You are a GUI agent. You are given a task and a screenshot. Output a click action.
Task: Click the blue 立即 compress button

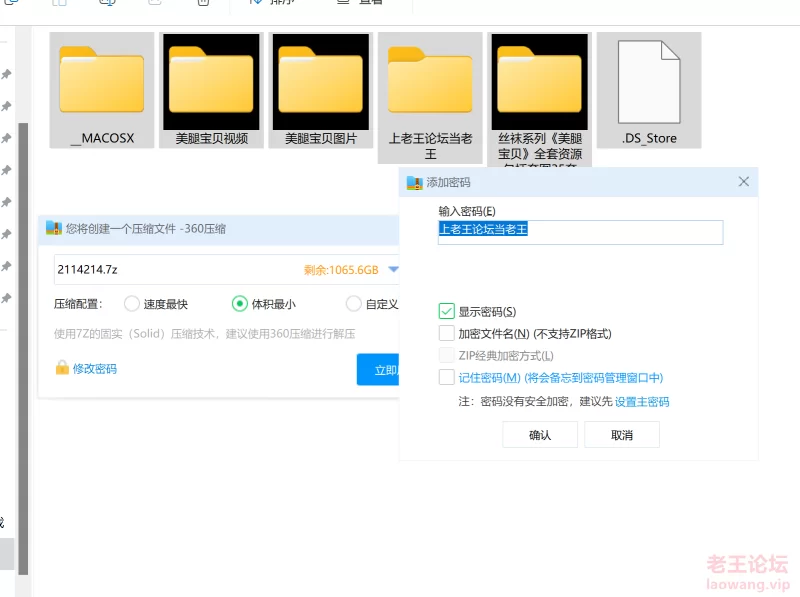(378, 369)
